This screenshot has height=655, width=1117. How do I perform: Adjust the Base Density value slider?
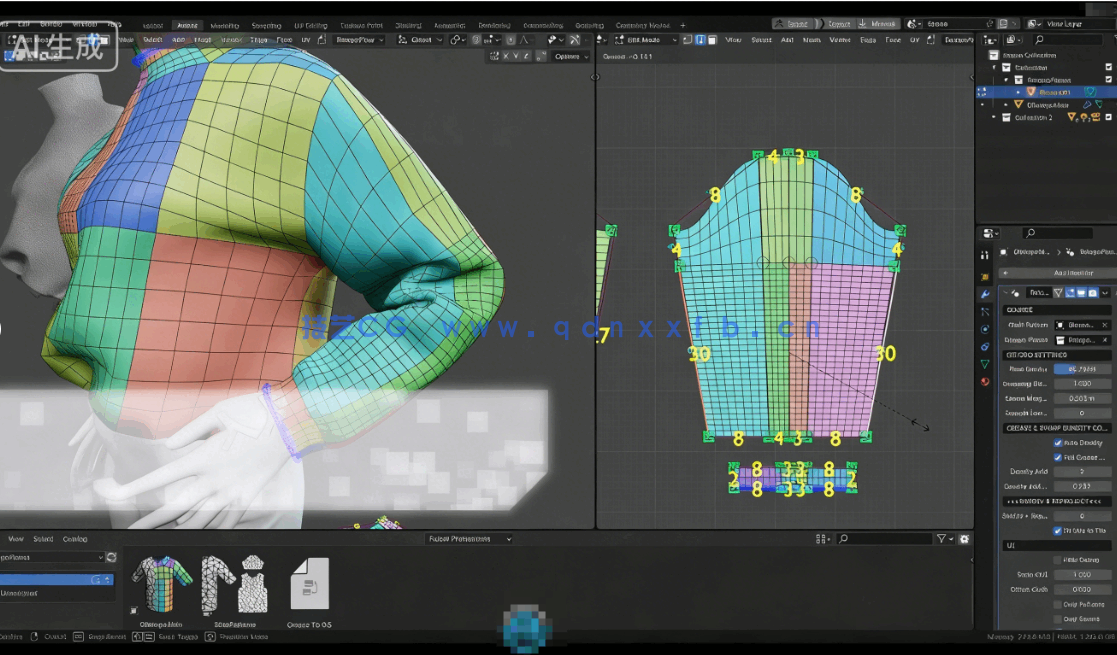(x=1084, y=368)
